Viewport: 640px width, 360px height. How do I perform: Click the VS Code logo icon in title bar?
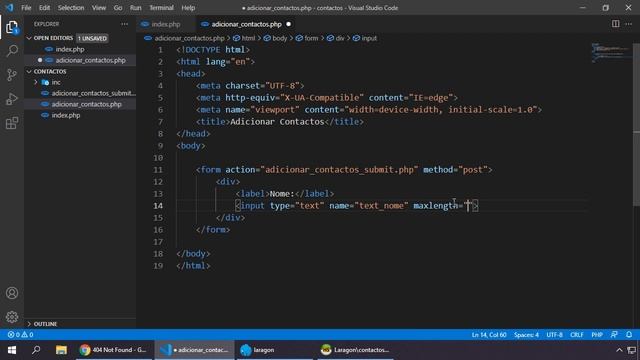coord(9,7)
